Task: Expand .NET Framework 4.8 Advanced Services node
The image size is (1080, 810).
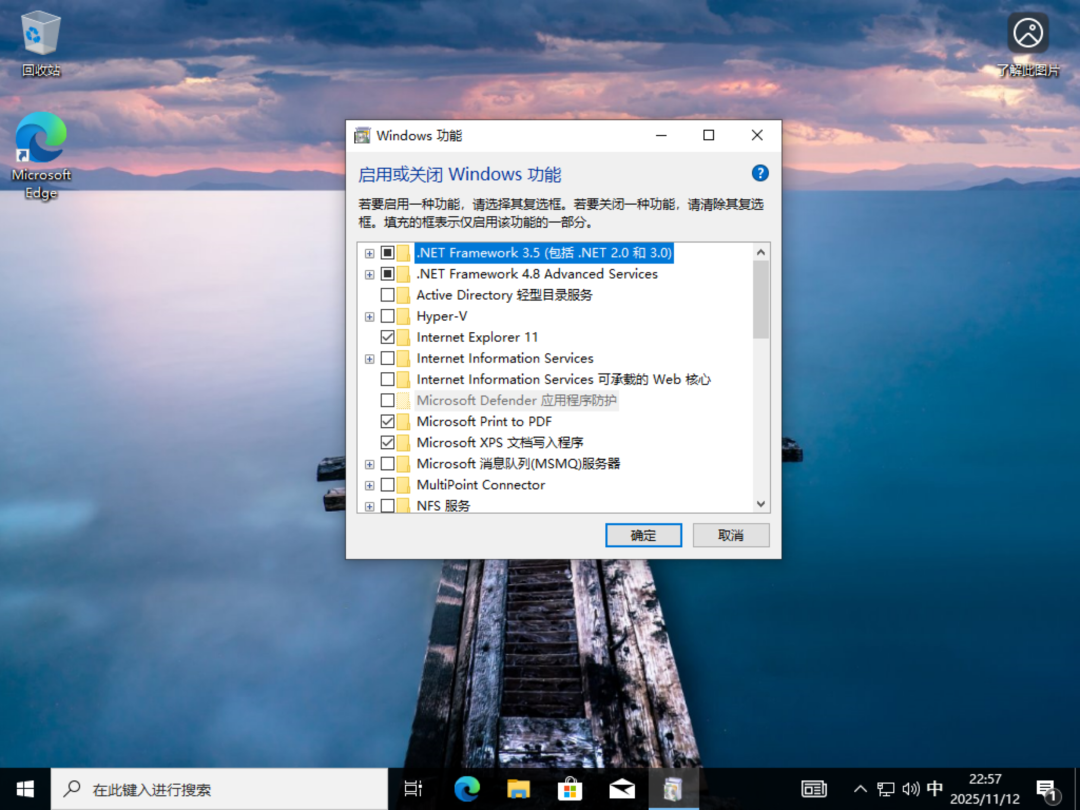Action: [x=370, y=275]
